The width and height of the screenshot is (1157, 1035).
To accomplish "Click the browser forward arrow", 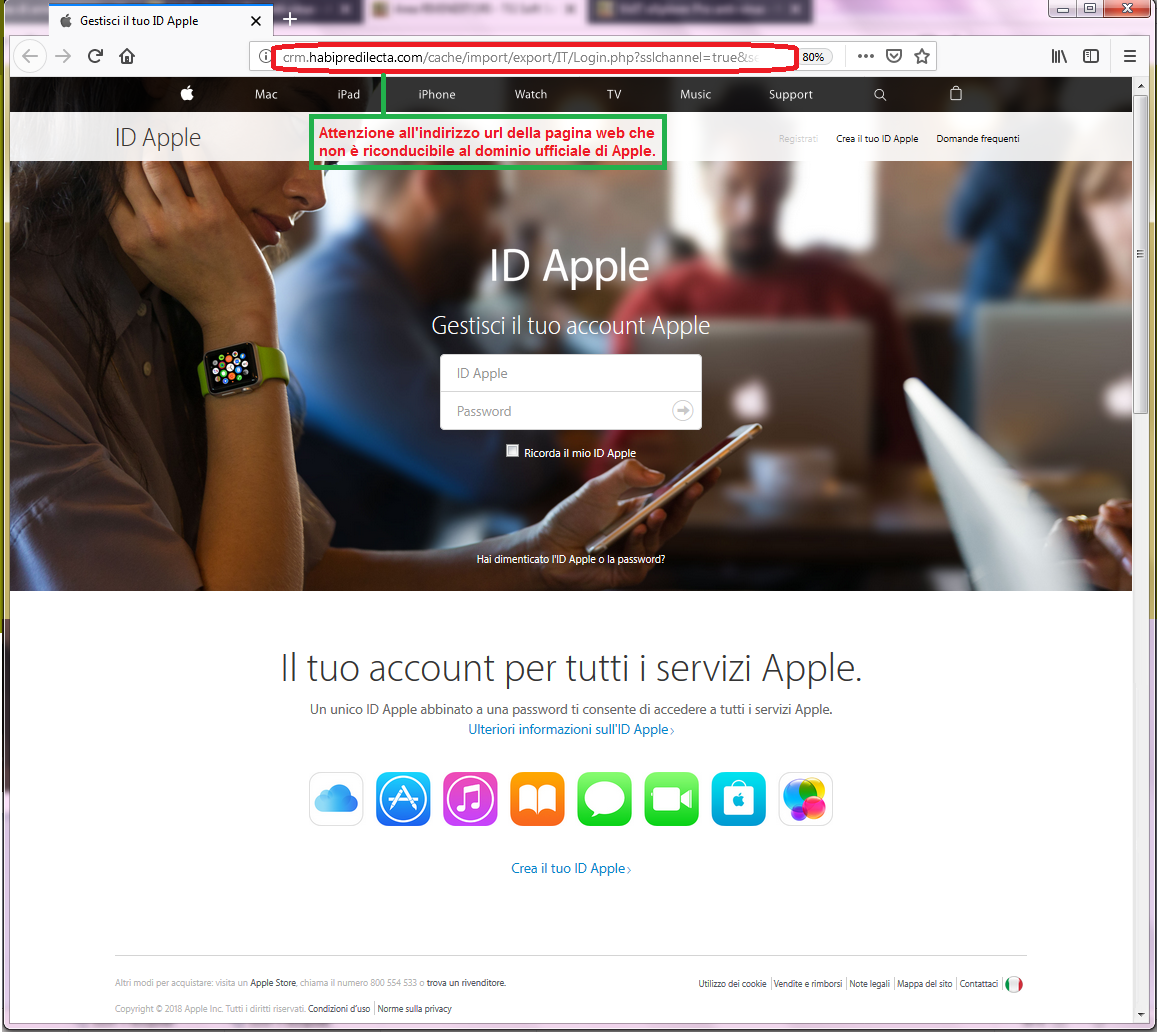I will pos(63,56).
